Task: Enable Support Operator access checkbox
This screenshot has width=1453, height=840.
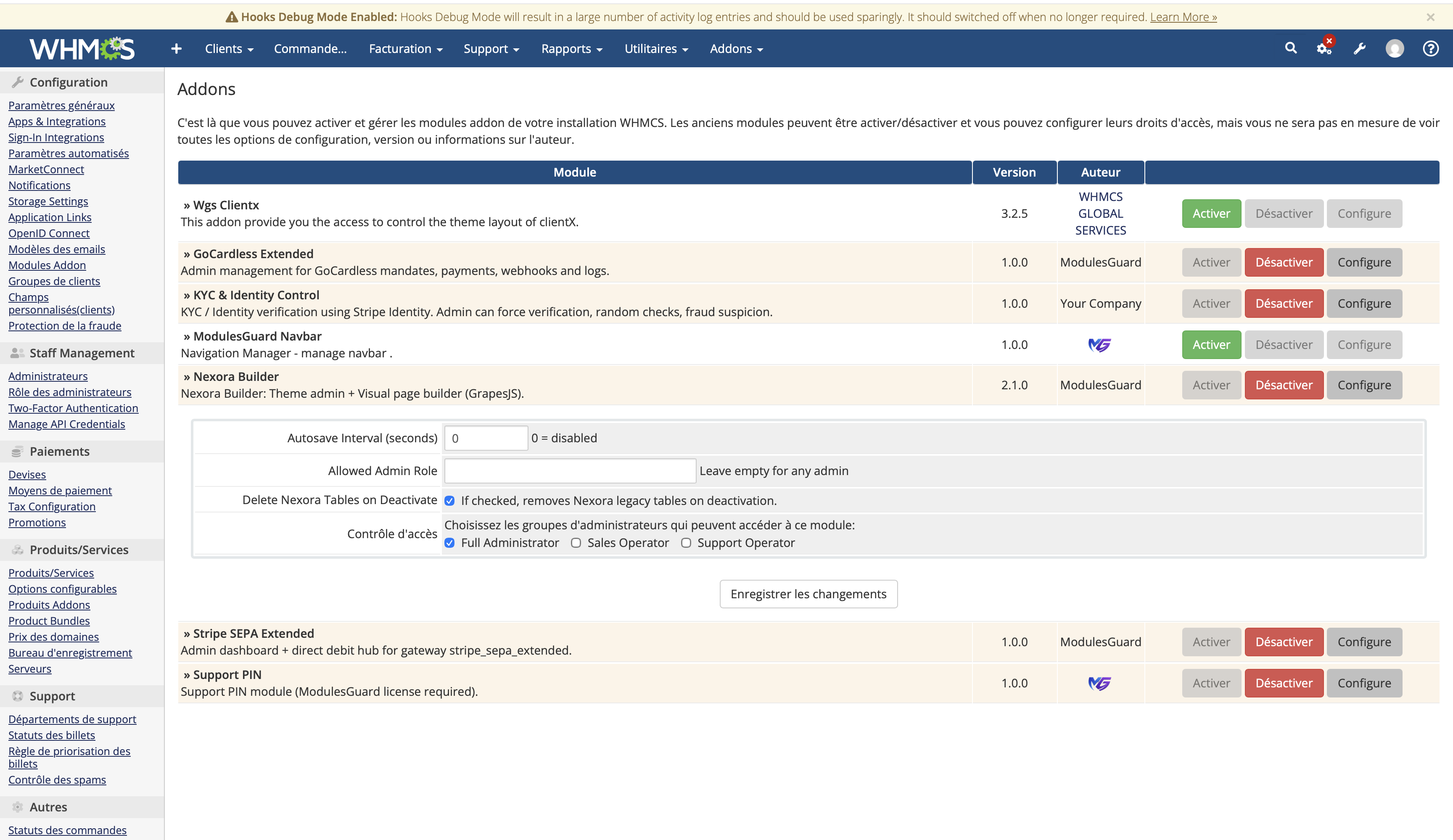Action: tap(686, 543)
